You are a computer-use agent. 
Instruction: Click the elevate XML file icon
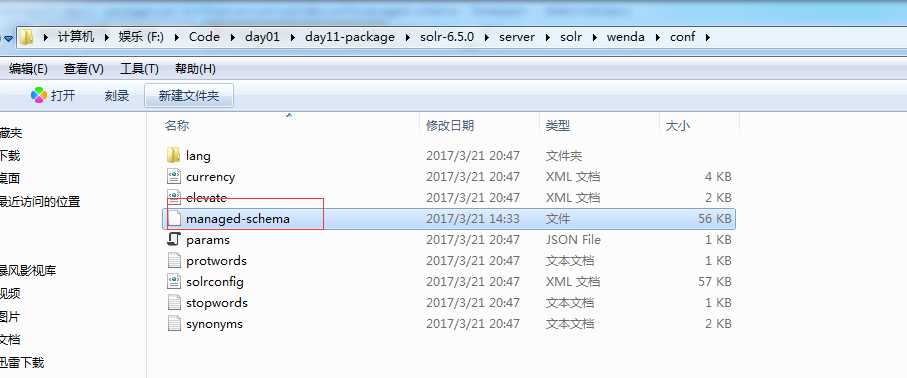(x=174, y=197)
